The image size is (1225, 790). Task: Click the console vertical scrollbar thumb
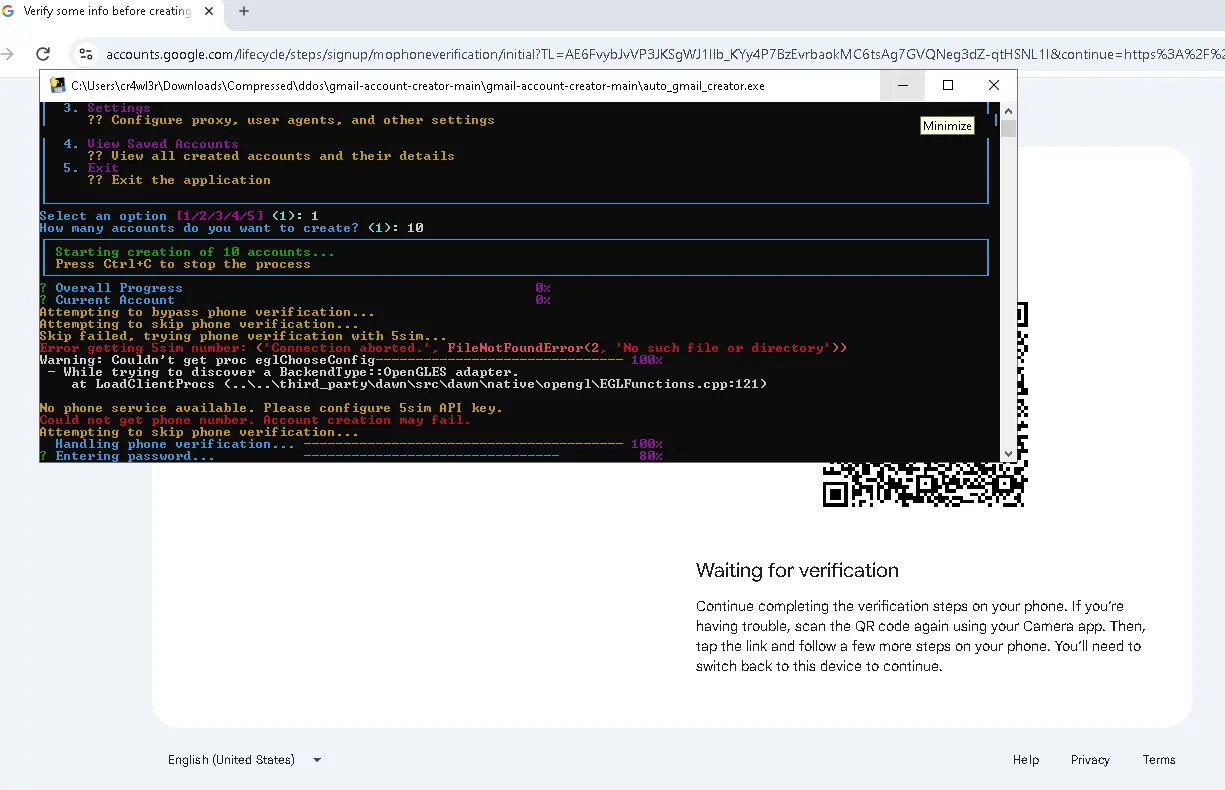click(x=1009, y=128)
